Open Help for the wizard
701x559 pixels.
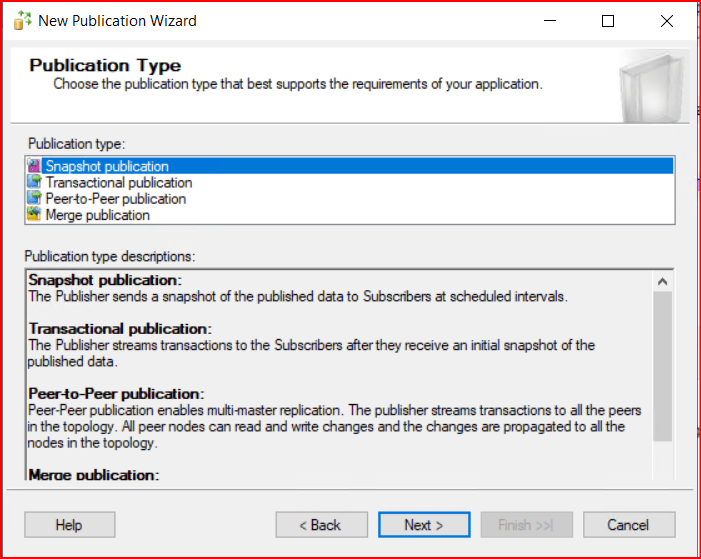69,525
